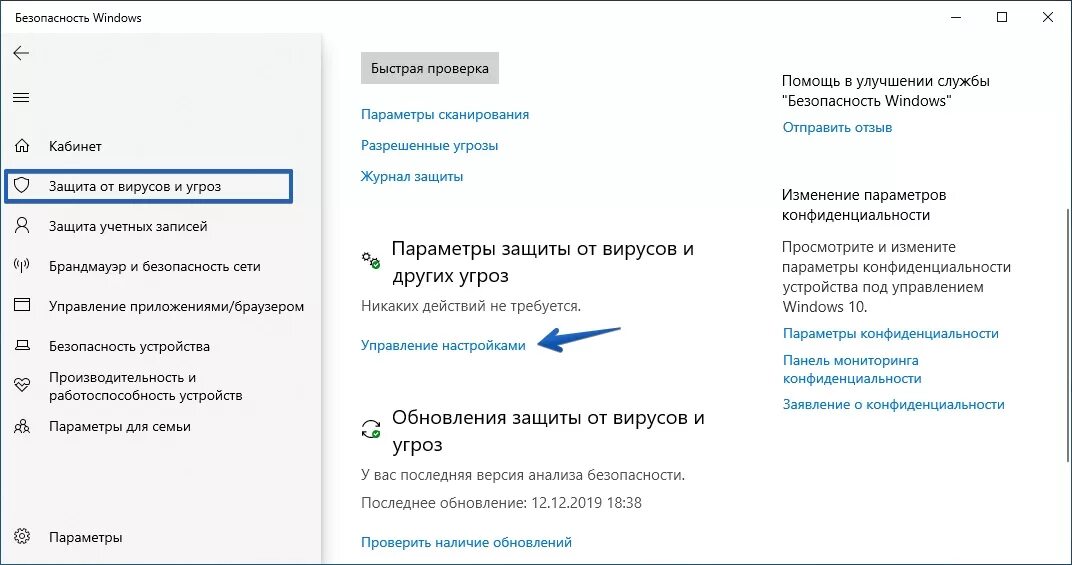Click the family icon
The width and height of the screenshot is (1072, 565).
coord(22,426)
